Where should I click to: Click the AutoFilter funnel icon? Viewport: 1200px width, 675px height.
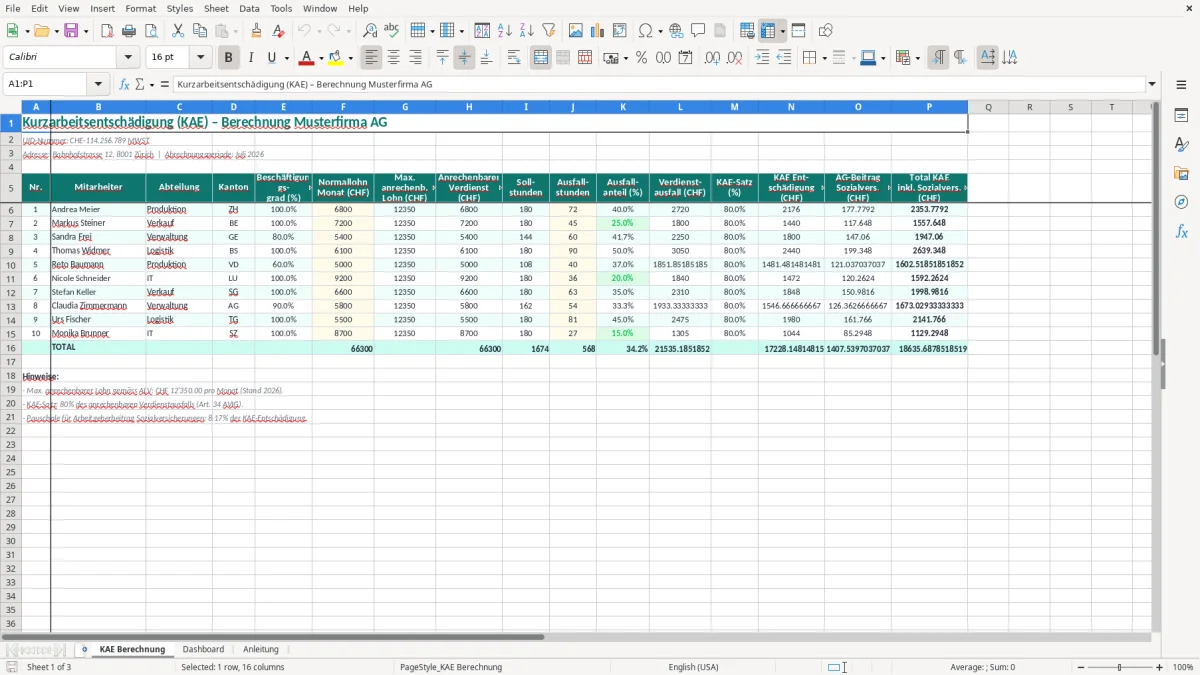[548, 31]
